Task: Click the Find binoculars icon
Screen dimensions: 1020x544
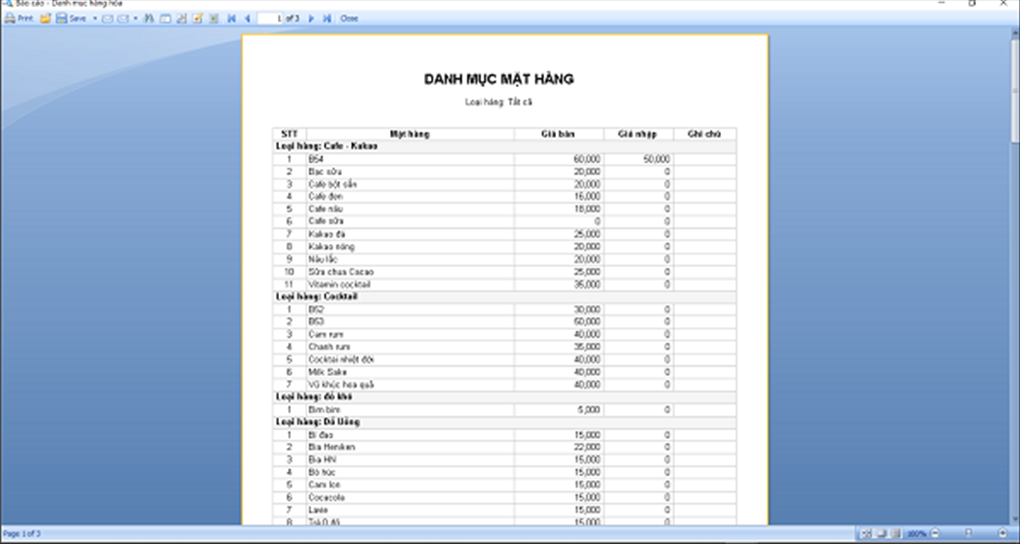Action: click(149, 19)
